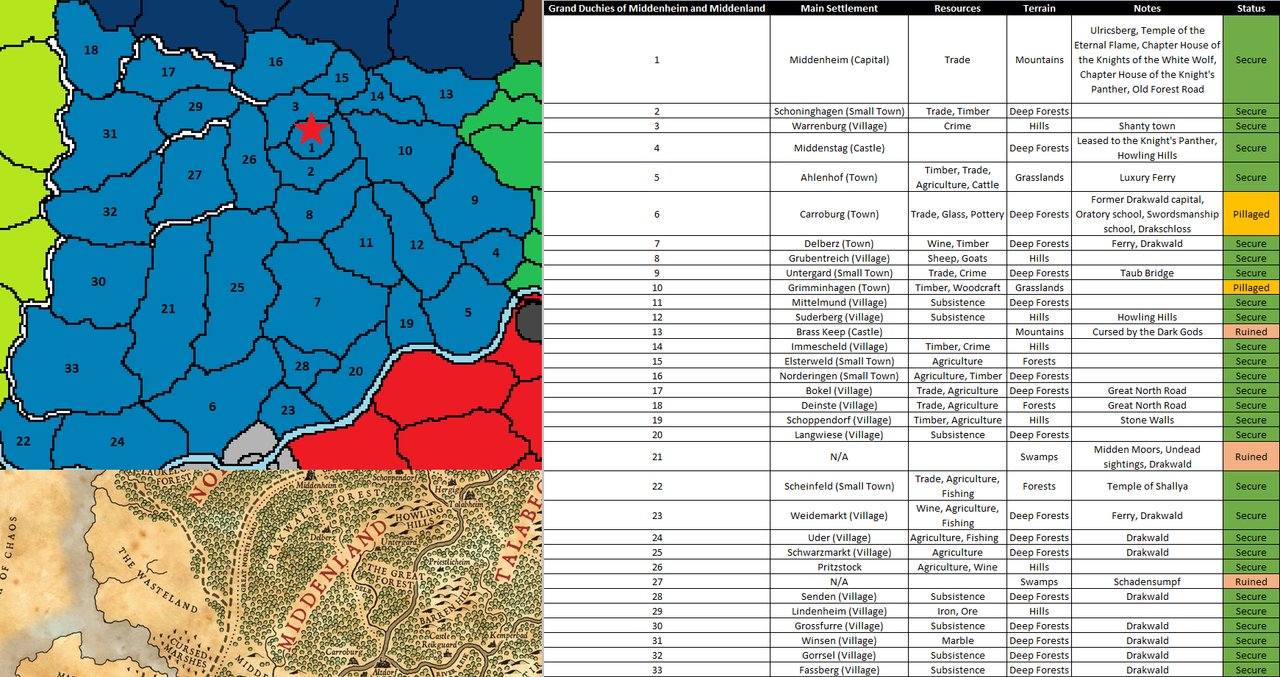Select the Untergard (Small Town) cell
The height and width of the screenshot is (677, 1280).
839,273
